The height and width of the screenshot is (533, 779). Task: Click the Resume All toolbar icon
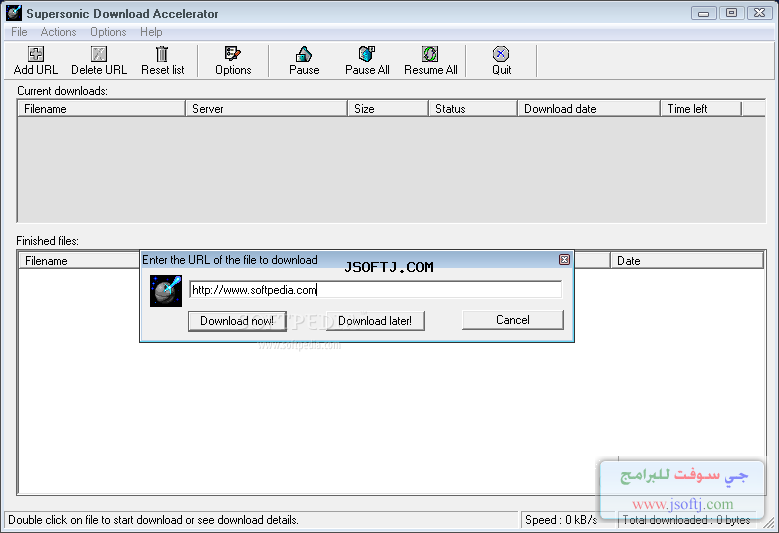pyautogui.click(x=430, y=54)
